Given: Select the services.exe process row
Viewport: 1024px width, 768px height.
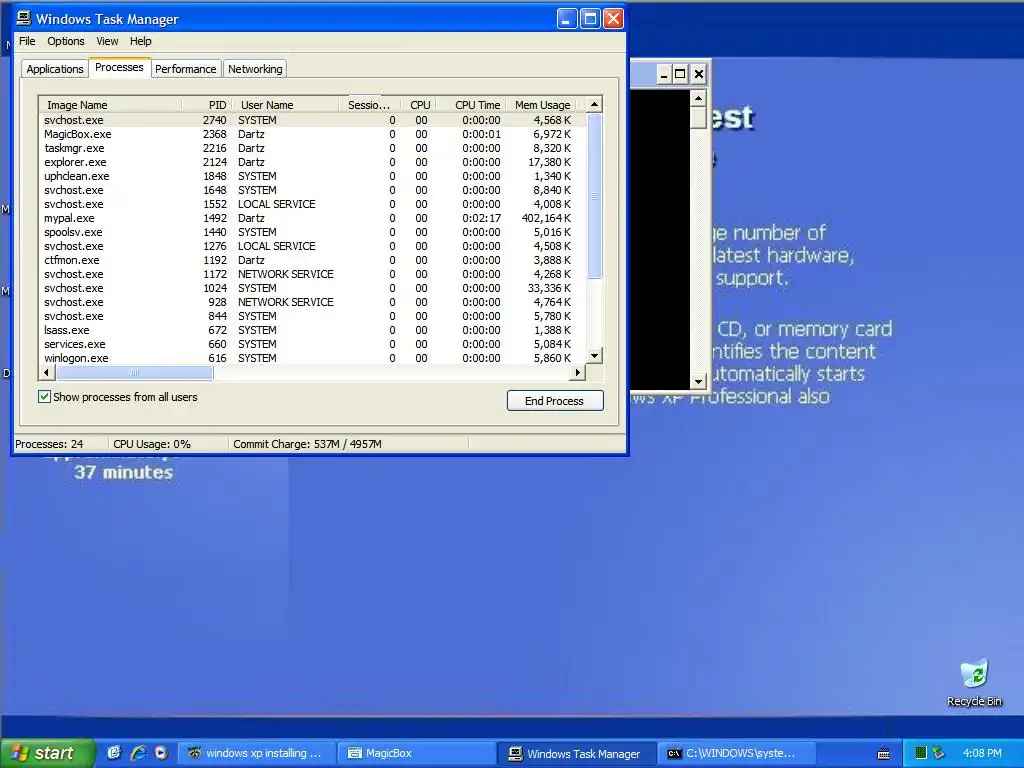Looking at the screenshot, I should point(312,344).
